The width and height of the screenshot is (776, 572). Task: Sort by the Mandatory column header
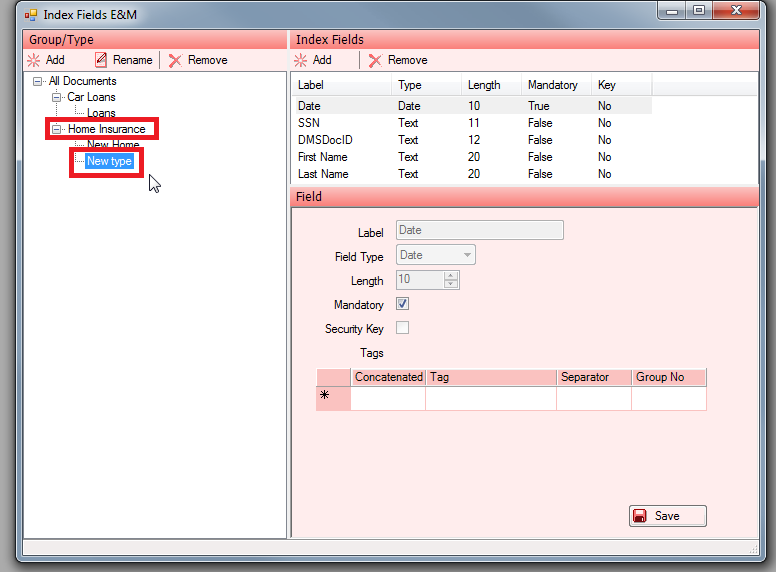coord(553,85)
